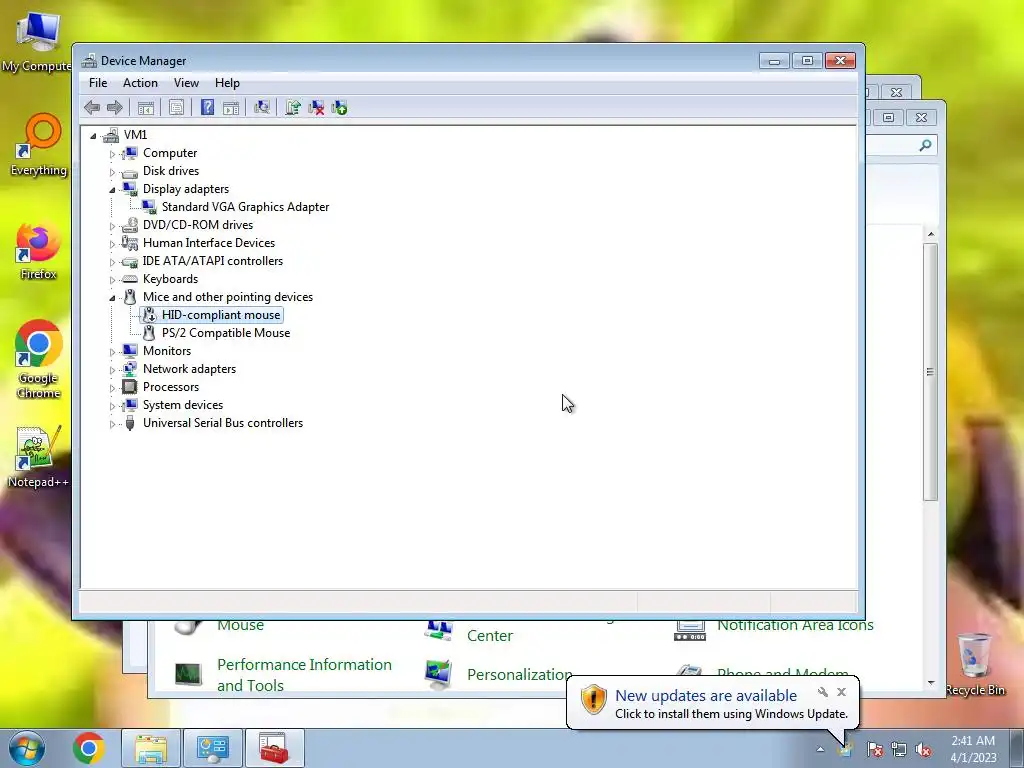Screen dimensions: 1024x768
Task: Expand the Disk drives category
Action: [112, 172]
